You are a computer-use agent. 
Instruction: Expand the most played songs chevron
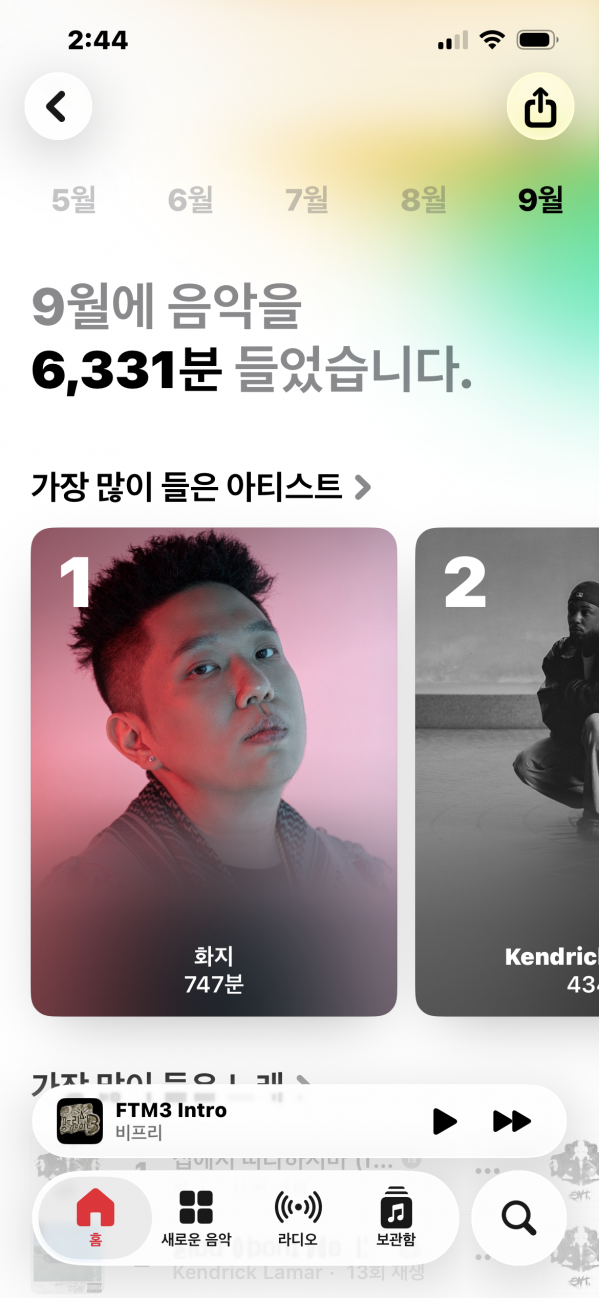(305, 1082)
